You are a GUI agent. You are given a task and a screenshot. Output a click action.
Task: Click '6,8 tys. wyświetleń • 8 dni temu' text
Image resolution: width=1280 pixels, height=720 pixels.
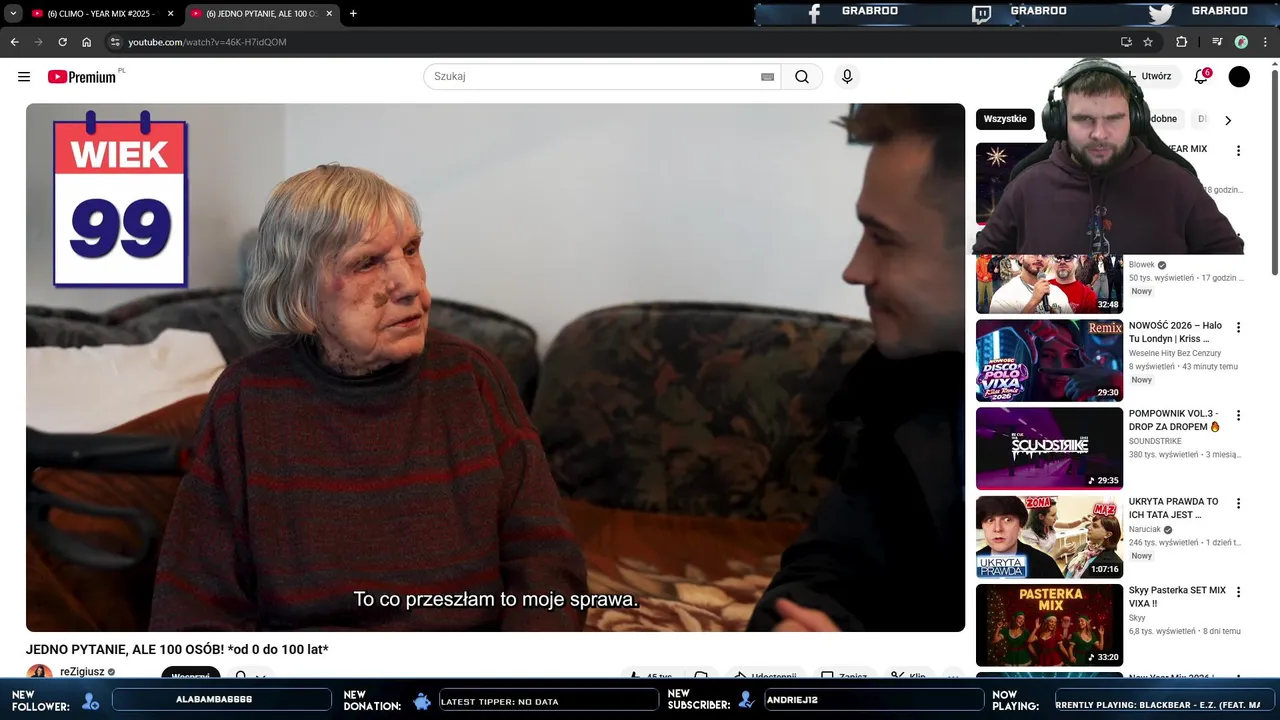click(x=1185, y=632)
